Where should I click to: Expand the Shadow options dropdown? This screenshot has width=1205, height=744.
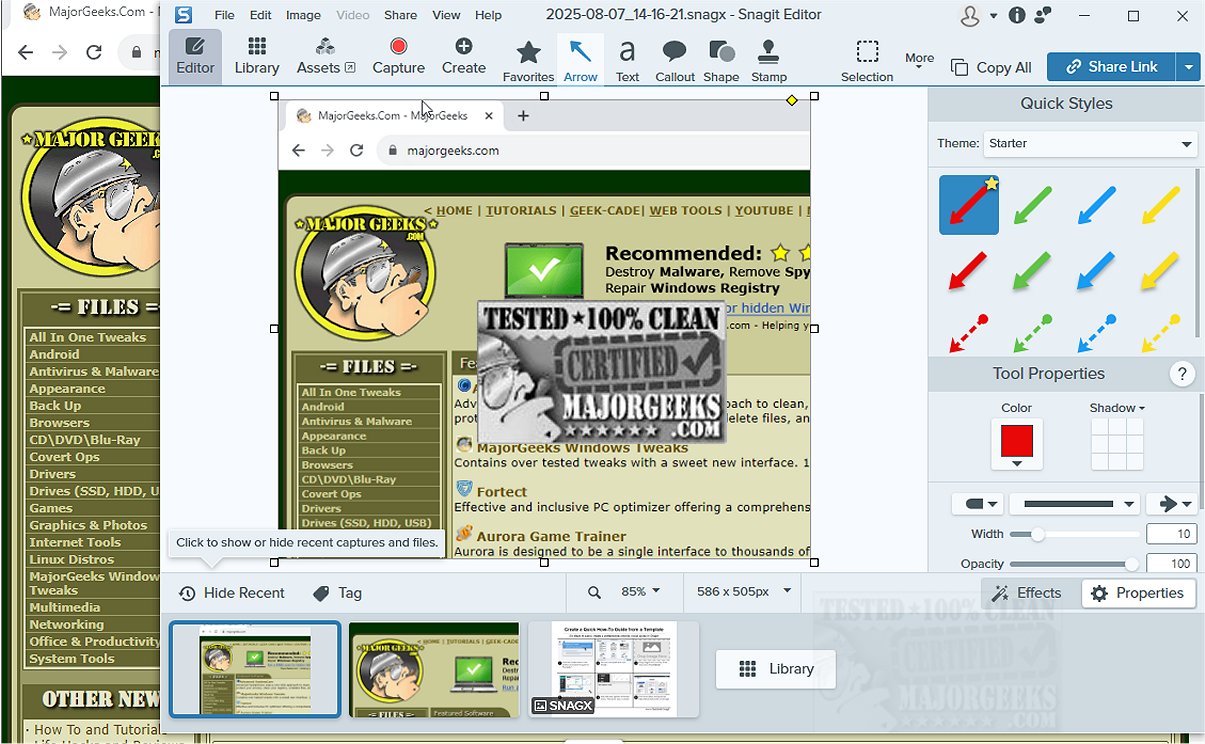(1117, 408)
